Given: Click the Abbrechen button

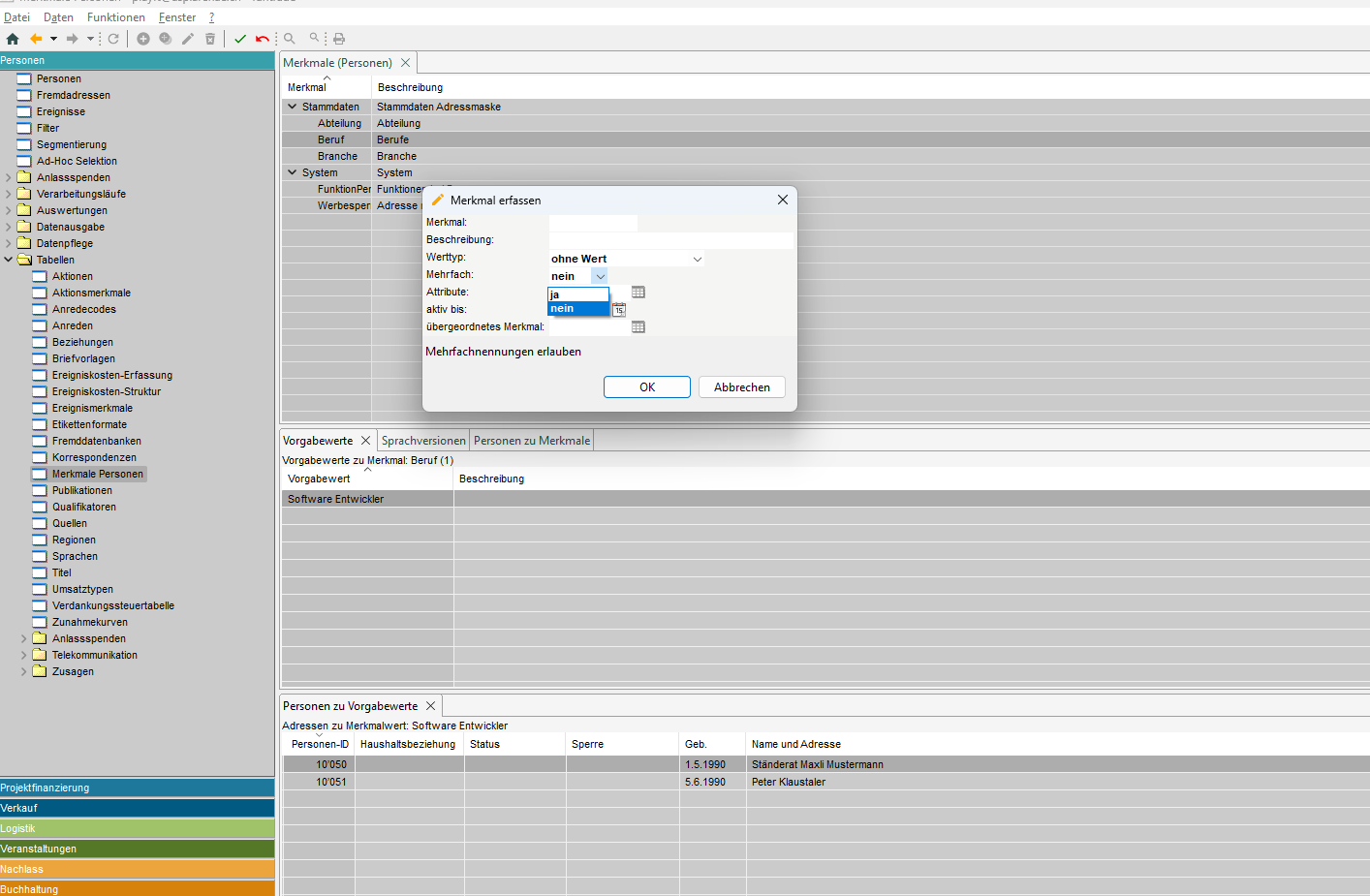Looking at the screenshot, I should pyautogui.click(x=741, y=387).
